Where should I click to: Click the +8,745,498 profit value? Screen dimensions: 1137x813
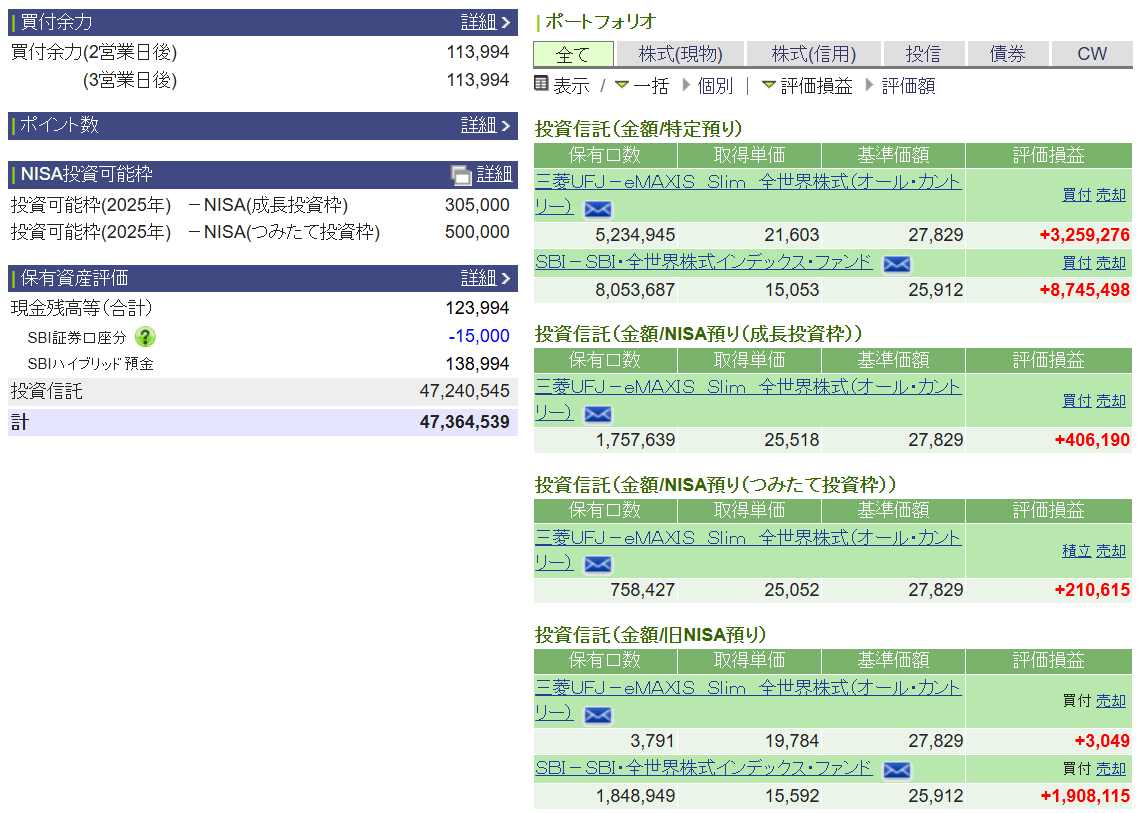1084,290
